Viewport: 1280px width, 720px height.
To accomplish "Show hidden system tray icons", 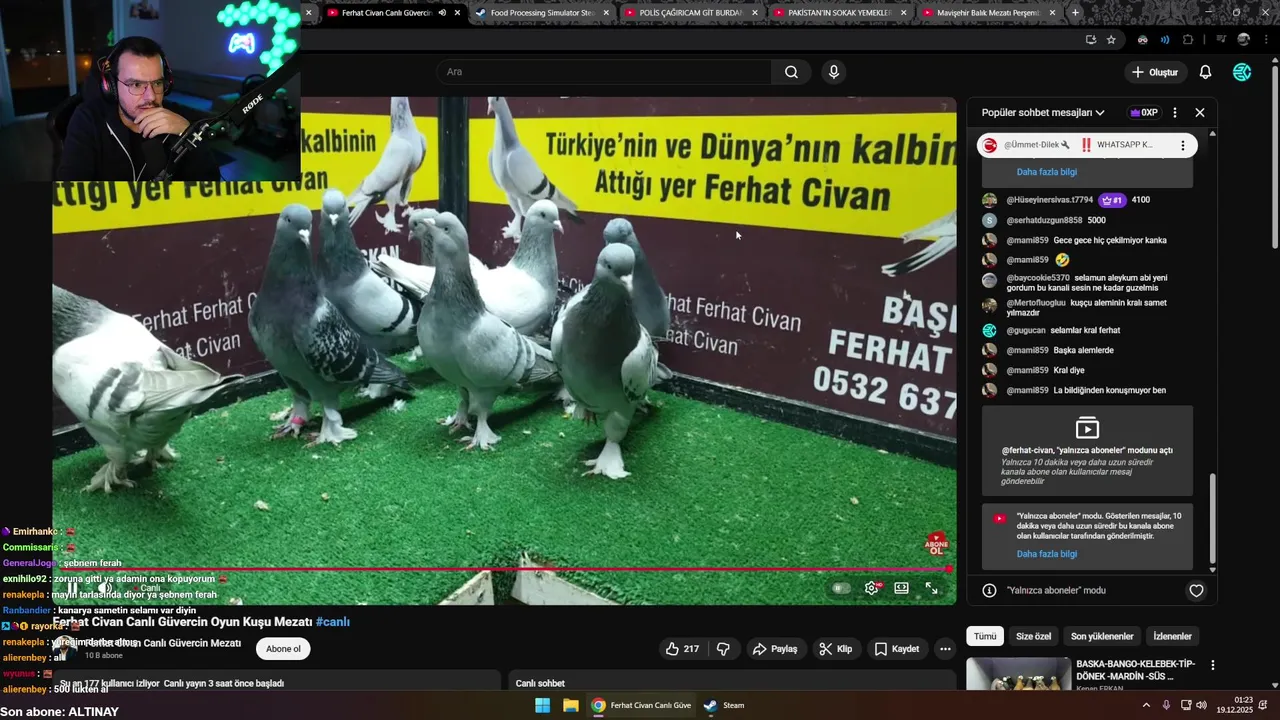I will coord(1146,705).
